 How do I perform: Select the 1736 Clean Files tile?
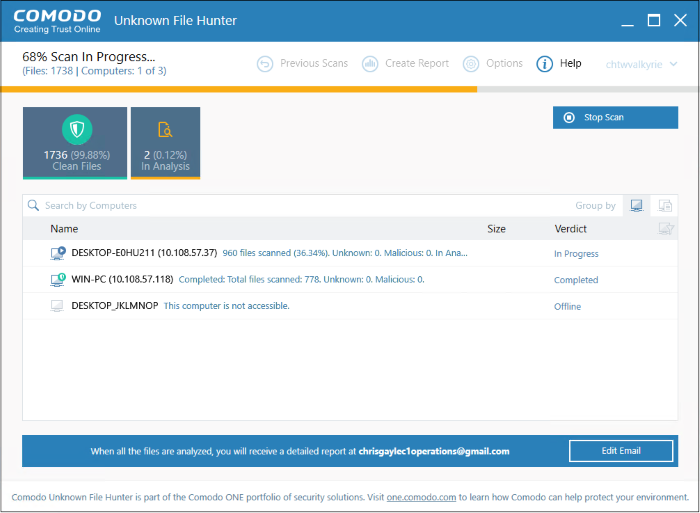75,143
